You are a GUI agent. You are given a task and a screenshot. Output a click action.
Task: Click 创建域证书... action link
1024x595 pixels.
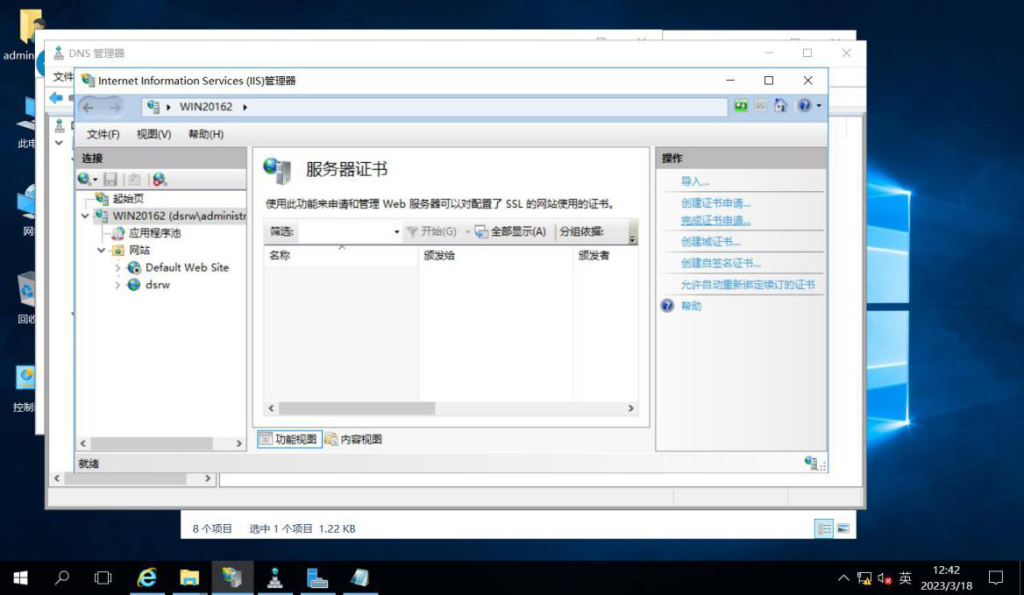click(x=711, y=242)
